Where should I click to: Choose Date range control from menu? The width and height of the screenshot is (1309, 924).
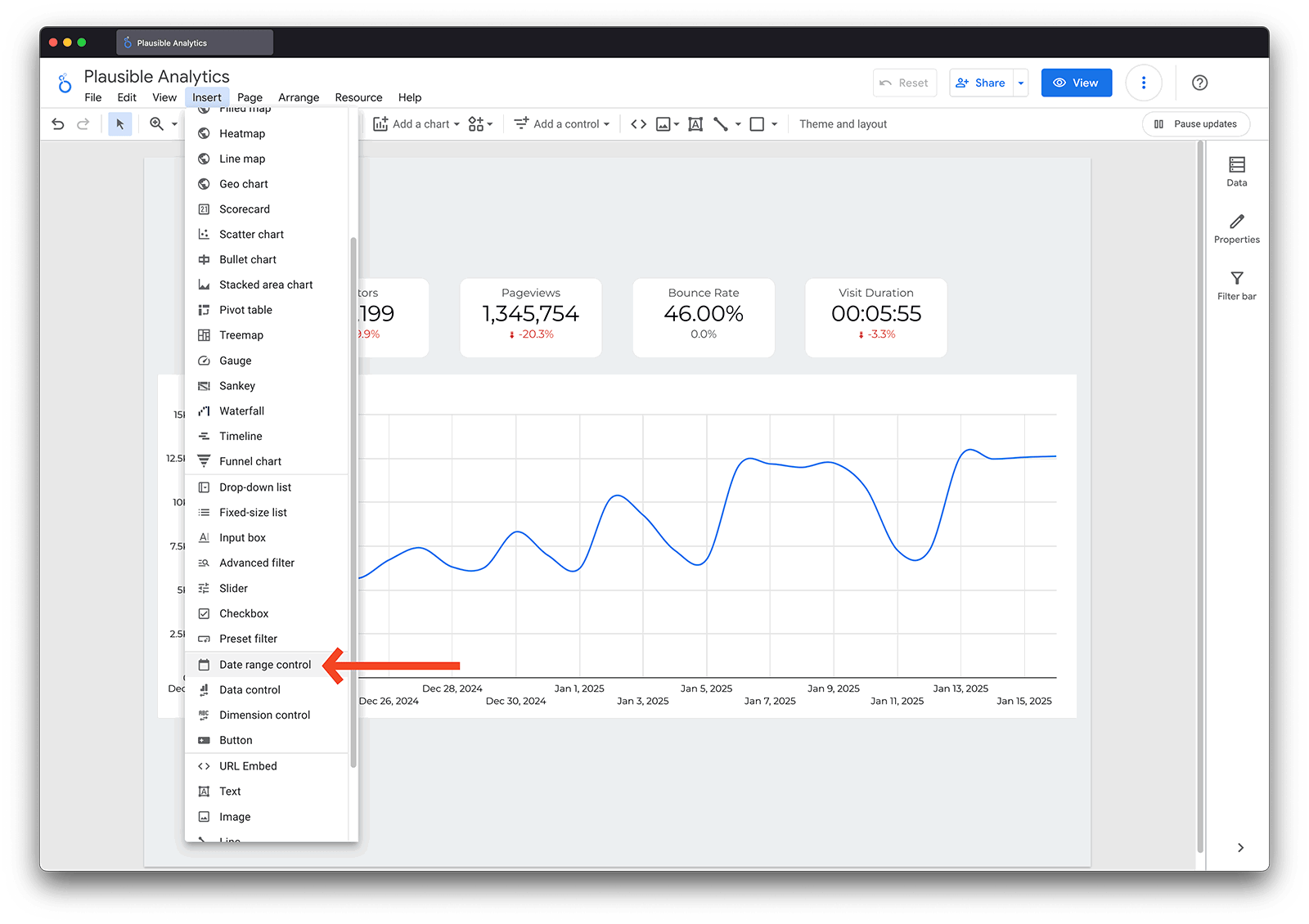tap(265, 665)
